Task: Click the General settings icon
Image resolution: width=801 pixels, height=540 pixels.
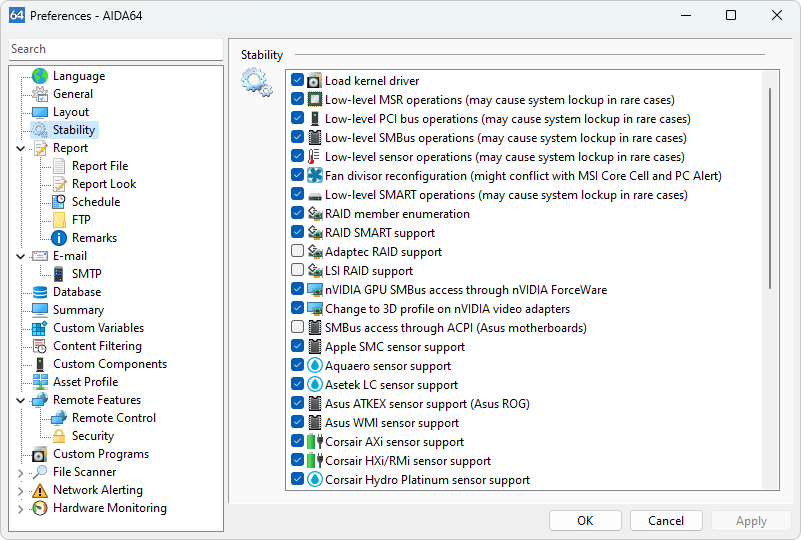Action: [x=40, y=94]
